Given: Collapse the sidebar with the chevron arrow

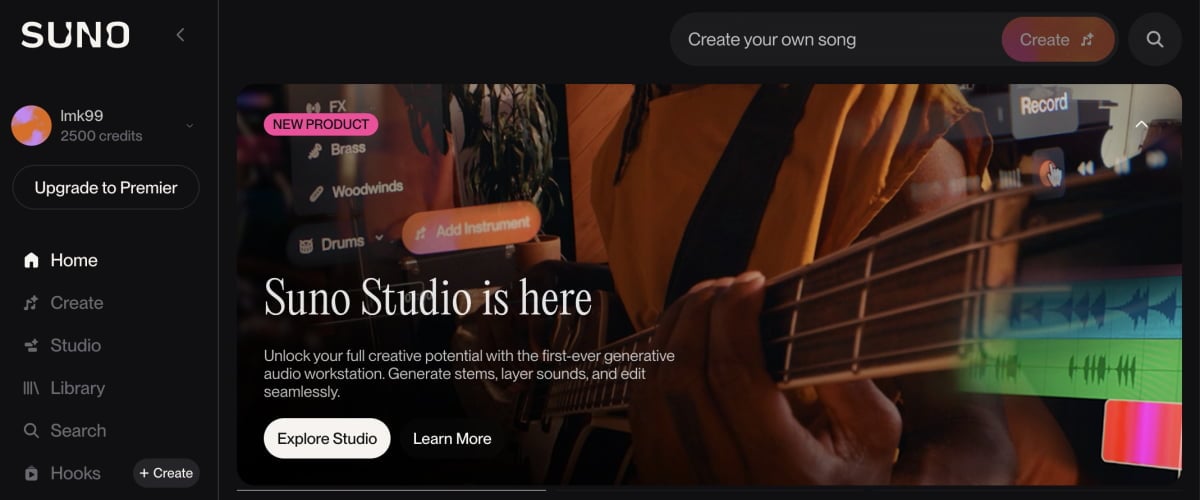Looking at the screenshot, I should tap(180, 35).
